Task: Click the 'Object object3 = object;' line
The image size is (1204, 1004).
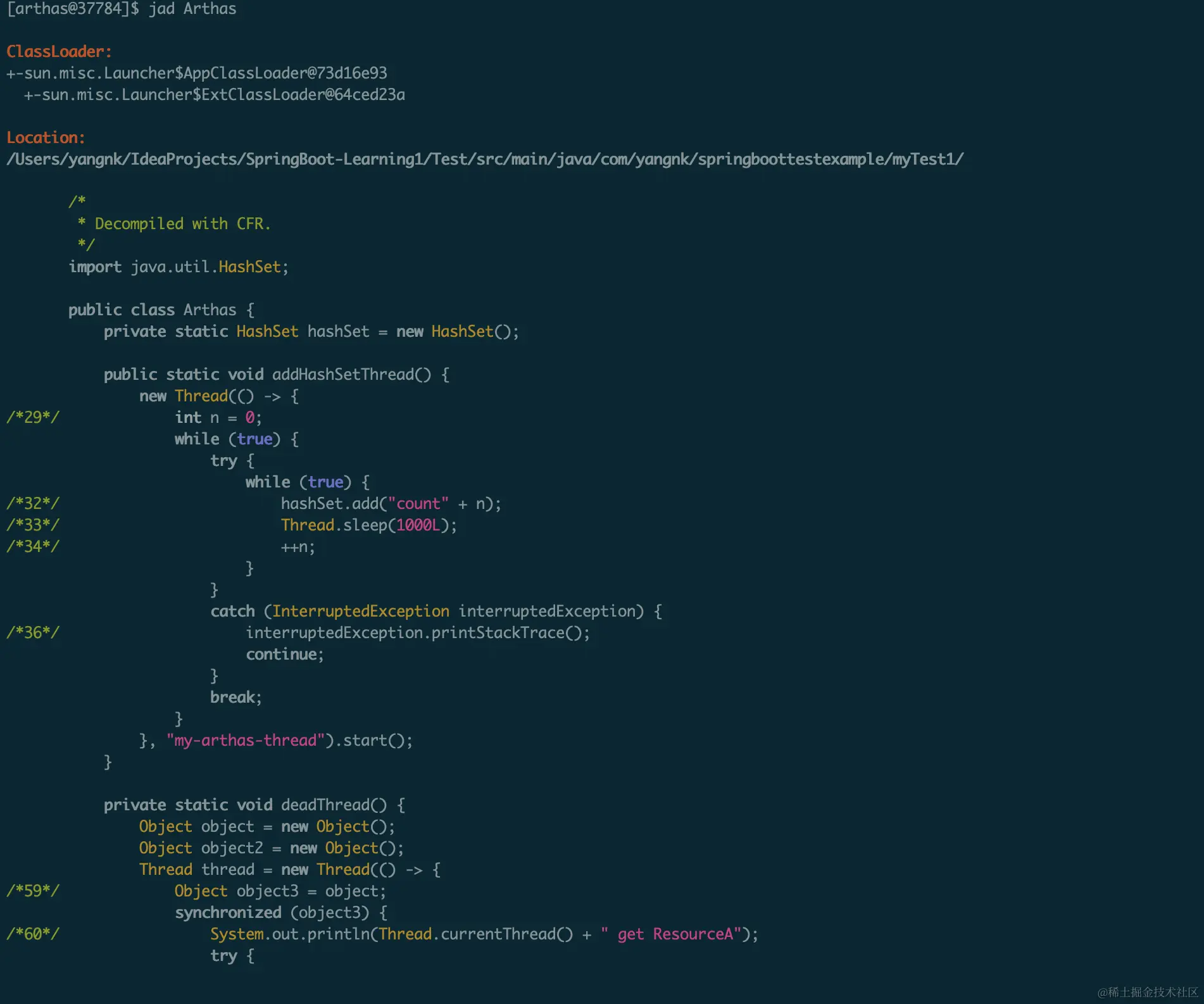Action: click(280, 891)
